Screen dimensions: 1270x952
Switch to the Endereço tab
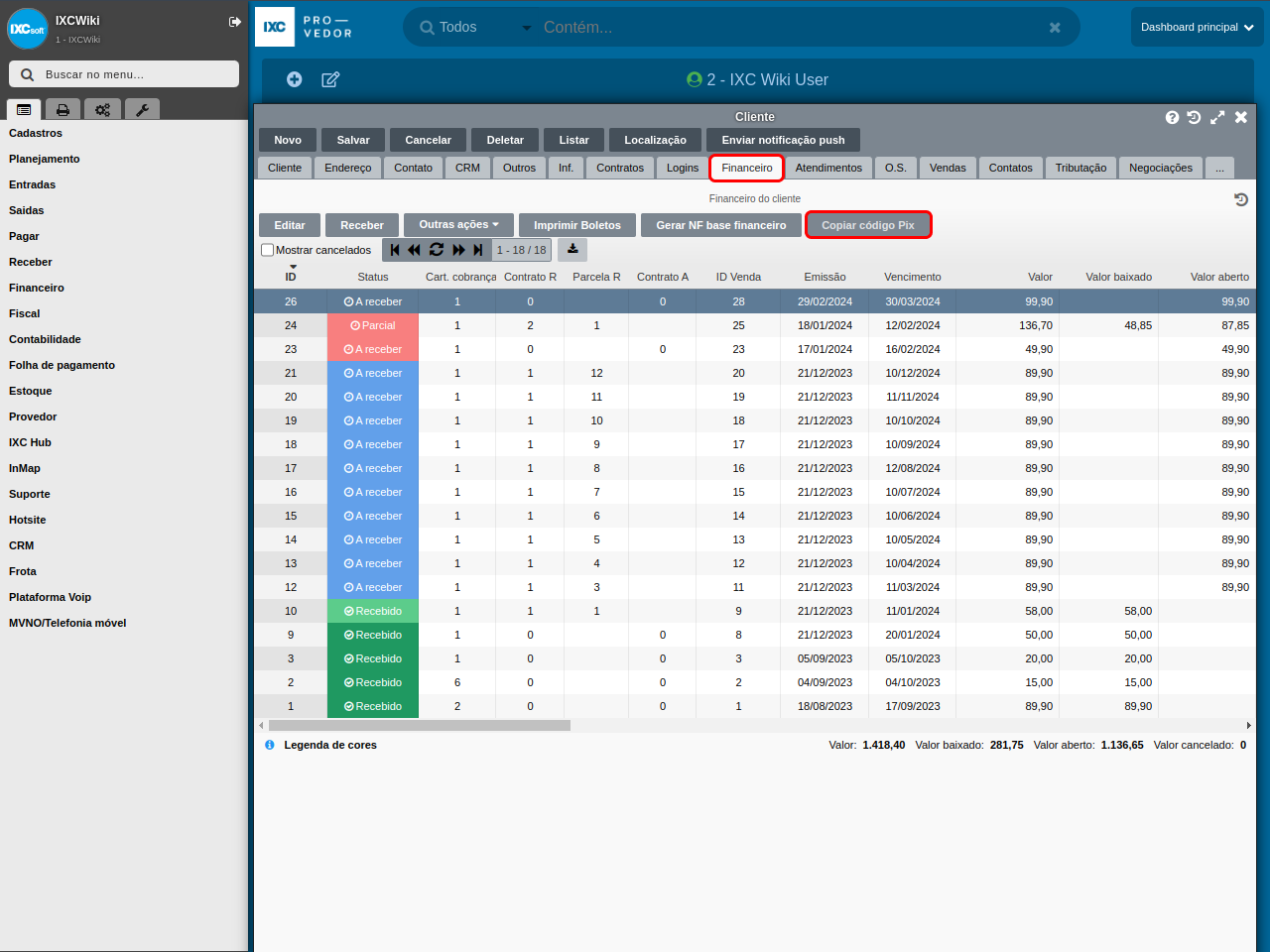coord(348,168)
